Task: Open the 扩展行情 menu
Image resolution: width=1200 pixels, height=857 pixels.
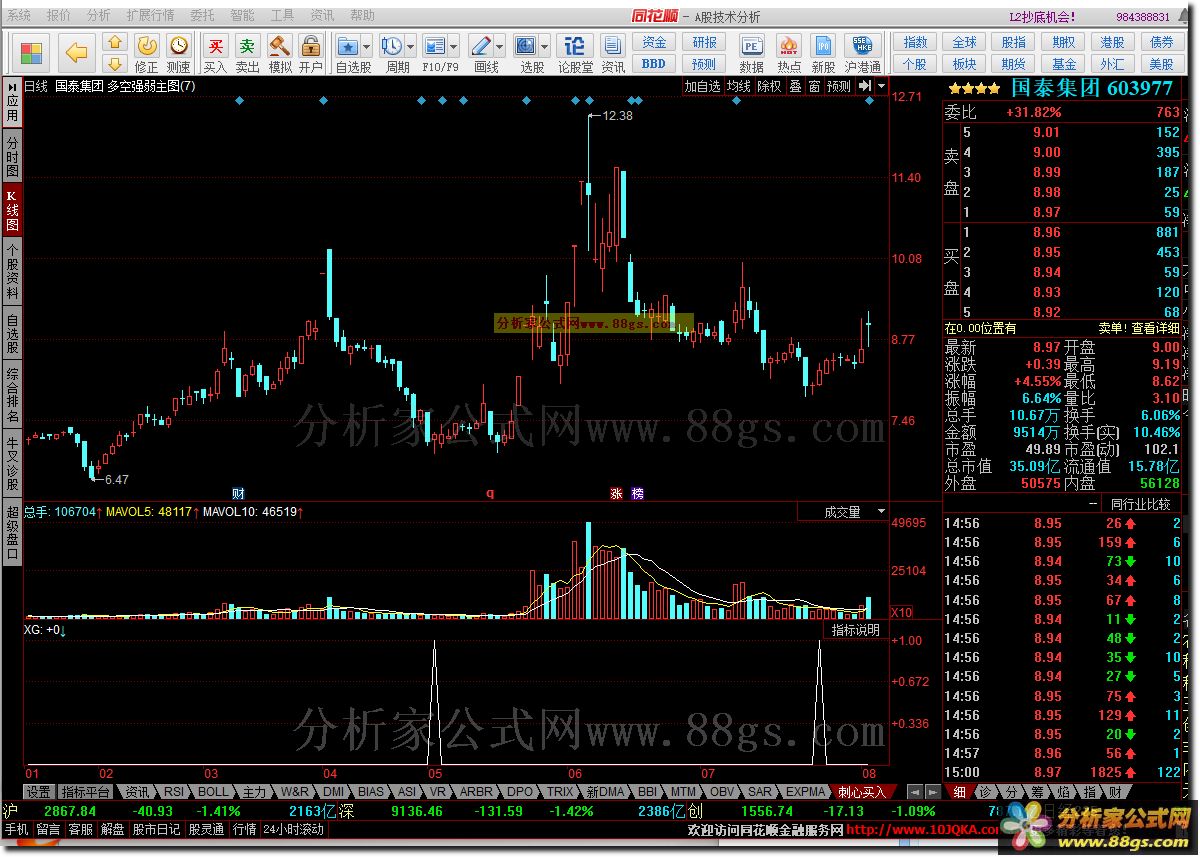Action: (x=150, y=16)
